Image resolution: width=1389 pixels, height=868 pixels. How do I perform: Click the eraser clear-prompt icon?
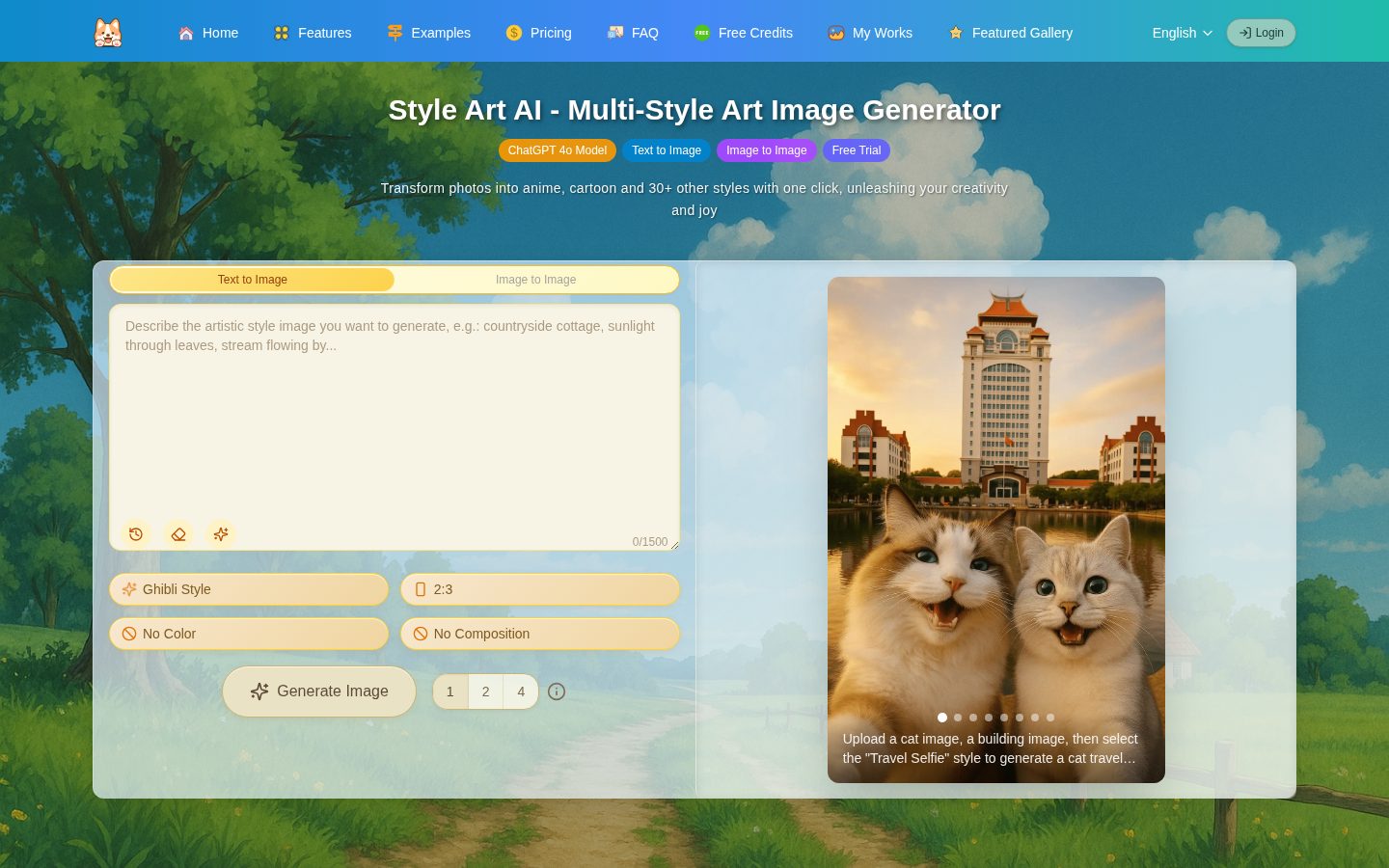click(178, 533)
